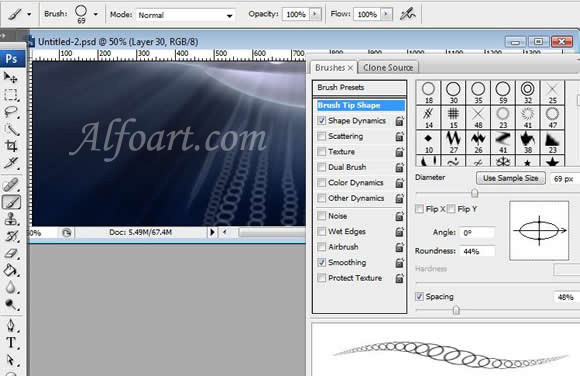
Task: Toggle lock icon for Shape Dynamics
Action: tap(399, 121)
